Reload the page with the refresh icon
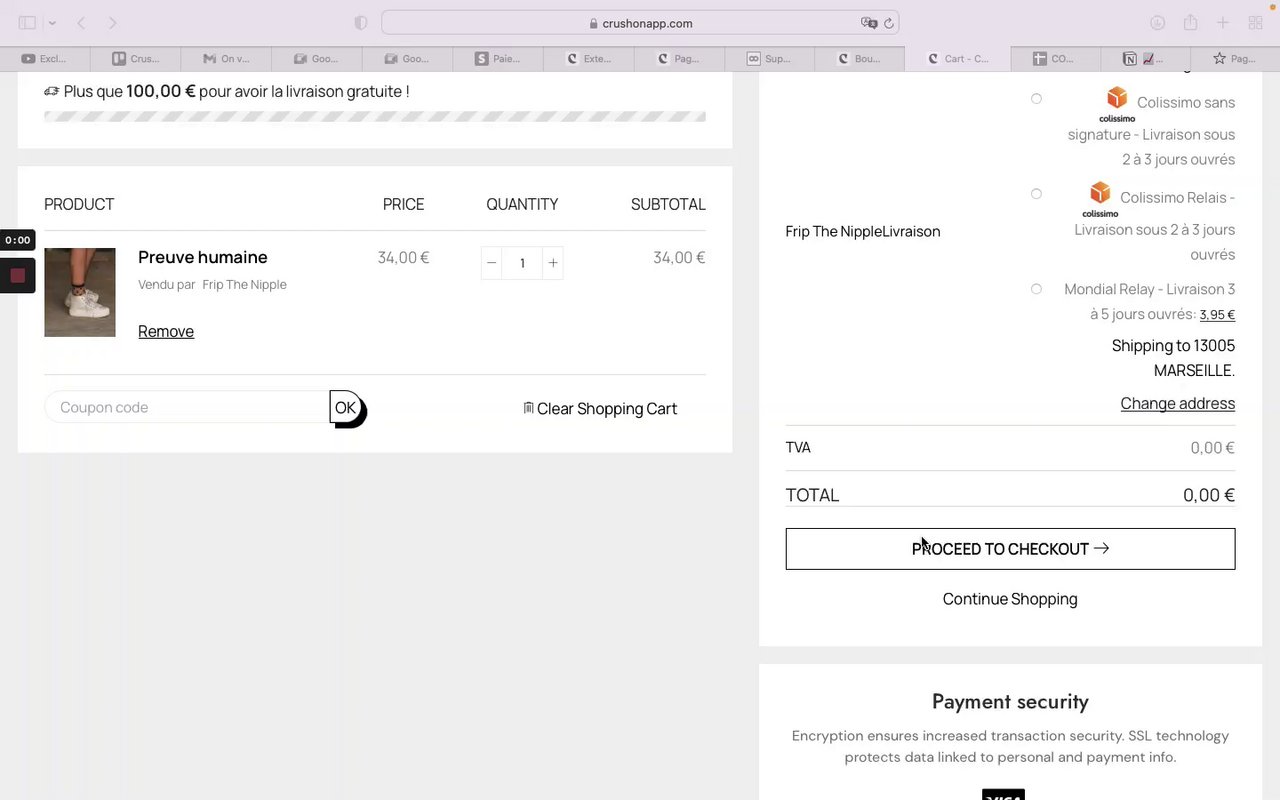This screenshot has width=1280, height=800. click(x=887, y=23)
